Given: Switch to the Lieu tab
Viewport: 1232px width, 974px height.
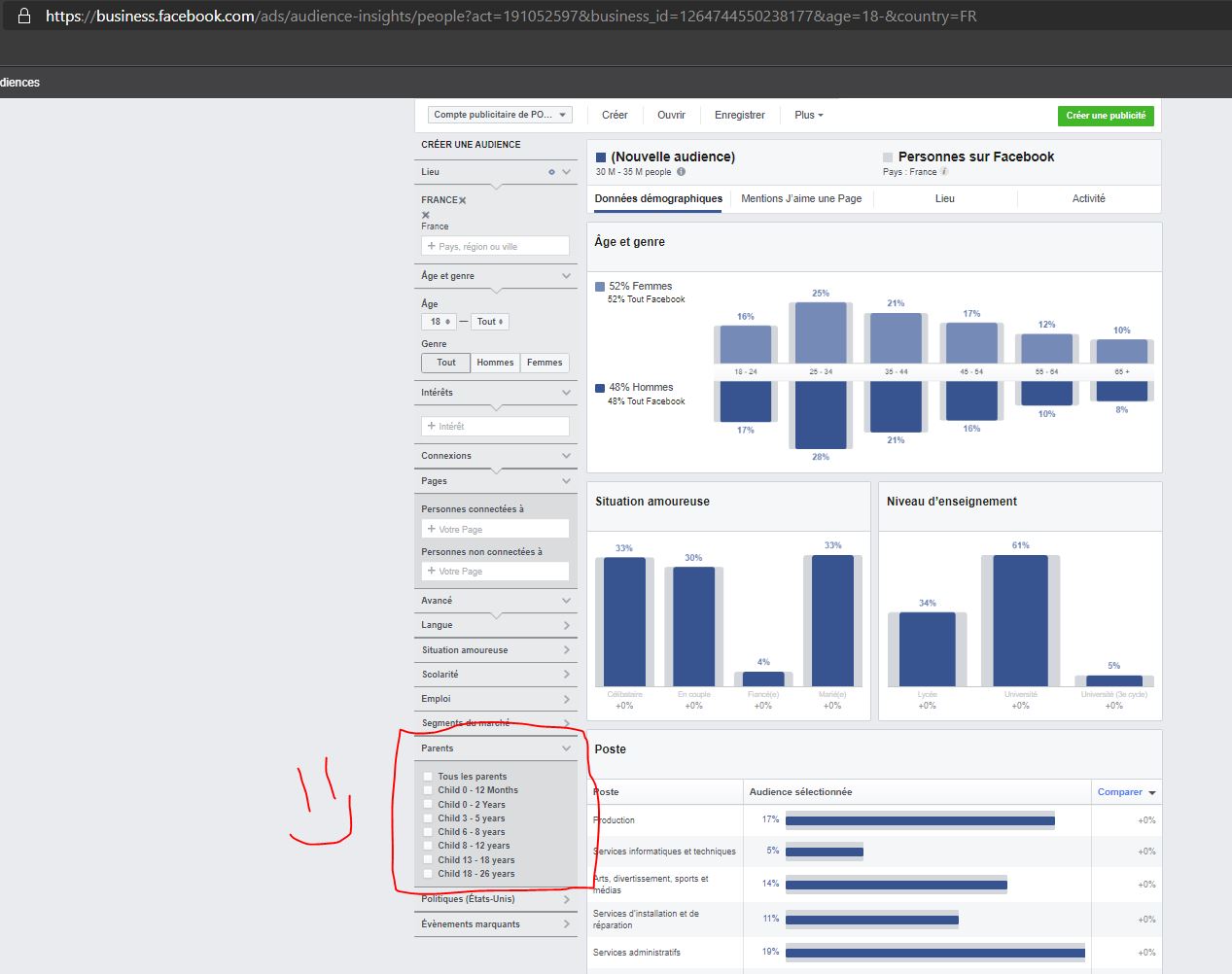Looking at the screenshot, I should point(945,198).
